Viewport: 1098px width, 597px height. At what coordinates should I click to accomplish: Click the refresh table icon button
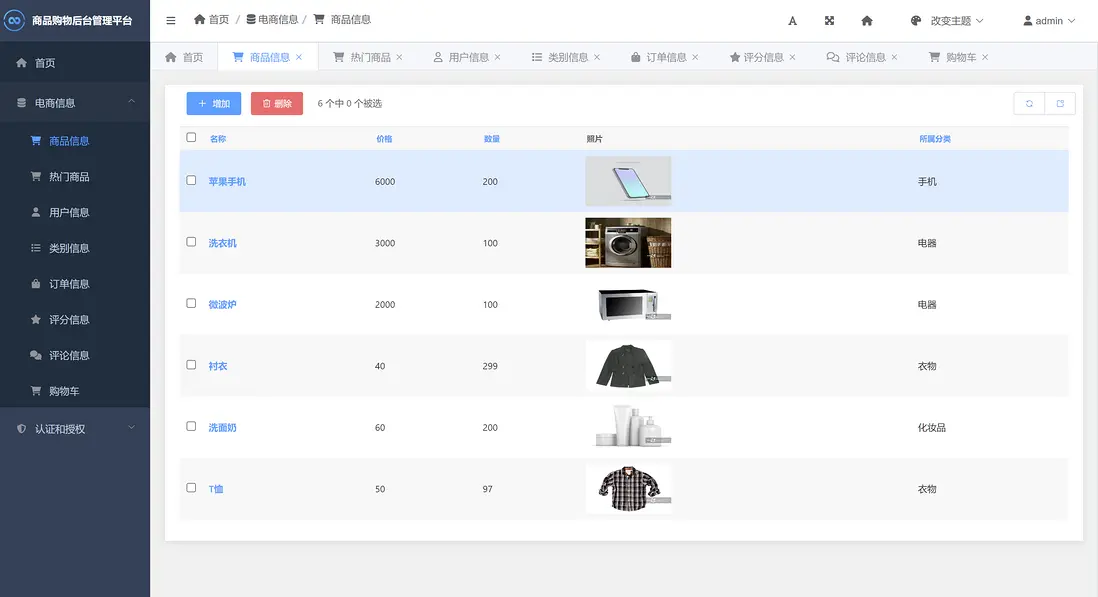[1029, 103]
